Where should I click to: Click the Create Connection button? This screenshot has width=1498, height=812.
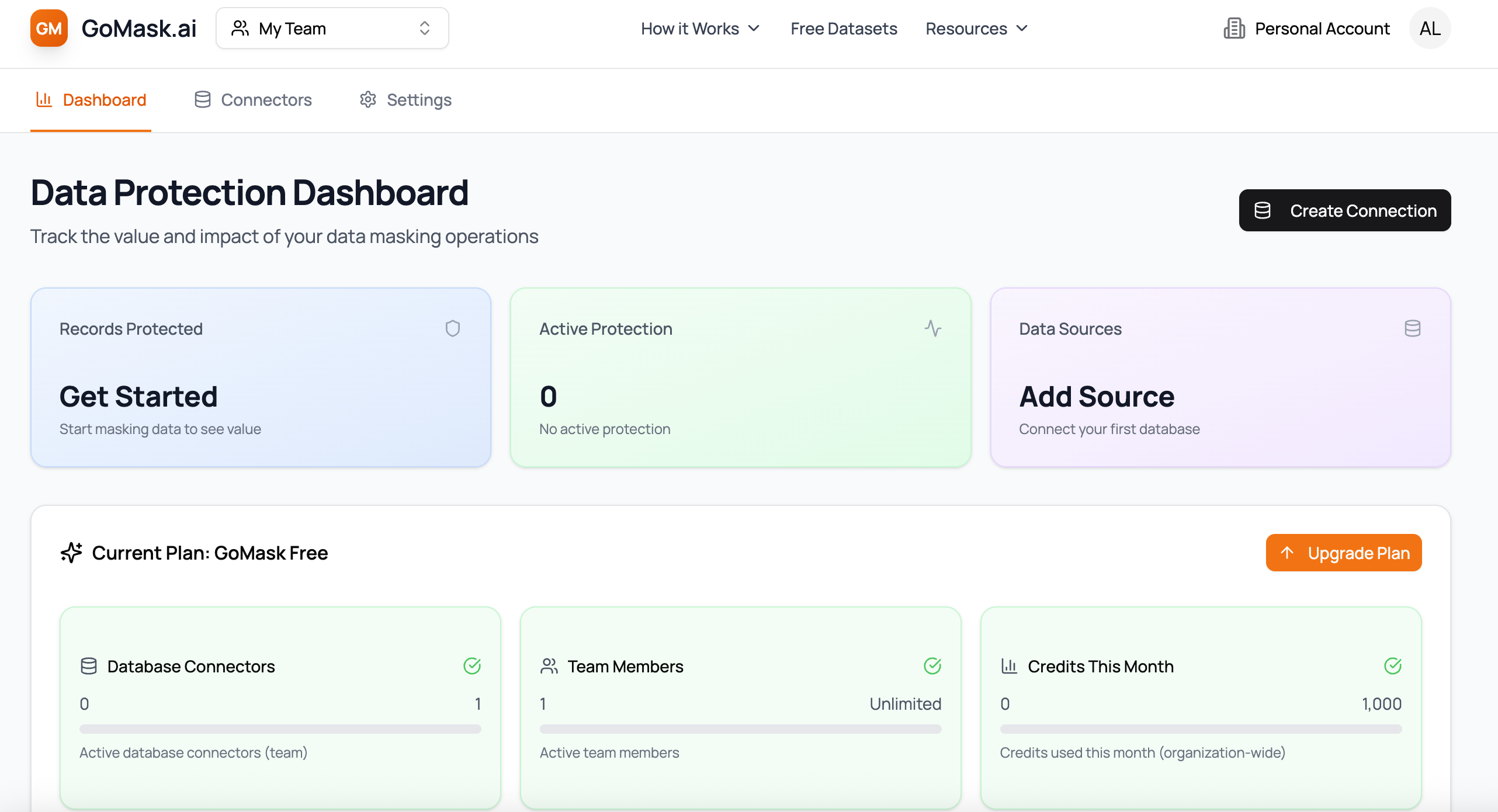tap(1344, 210)
